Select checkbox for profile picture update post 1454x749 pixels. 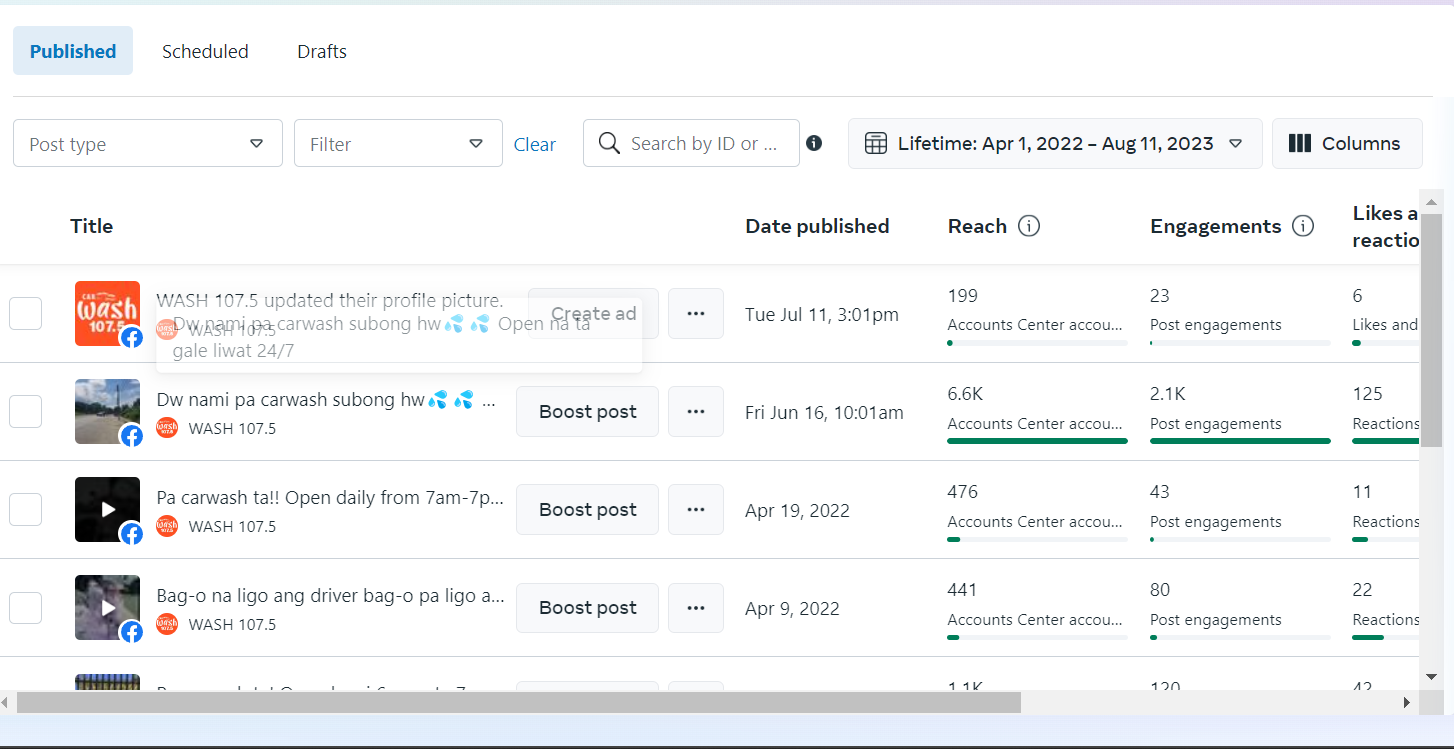point(26,314)
